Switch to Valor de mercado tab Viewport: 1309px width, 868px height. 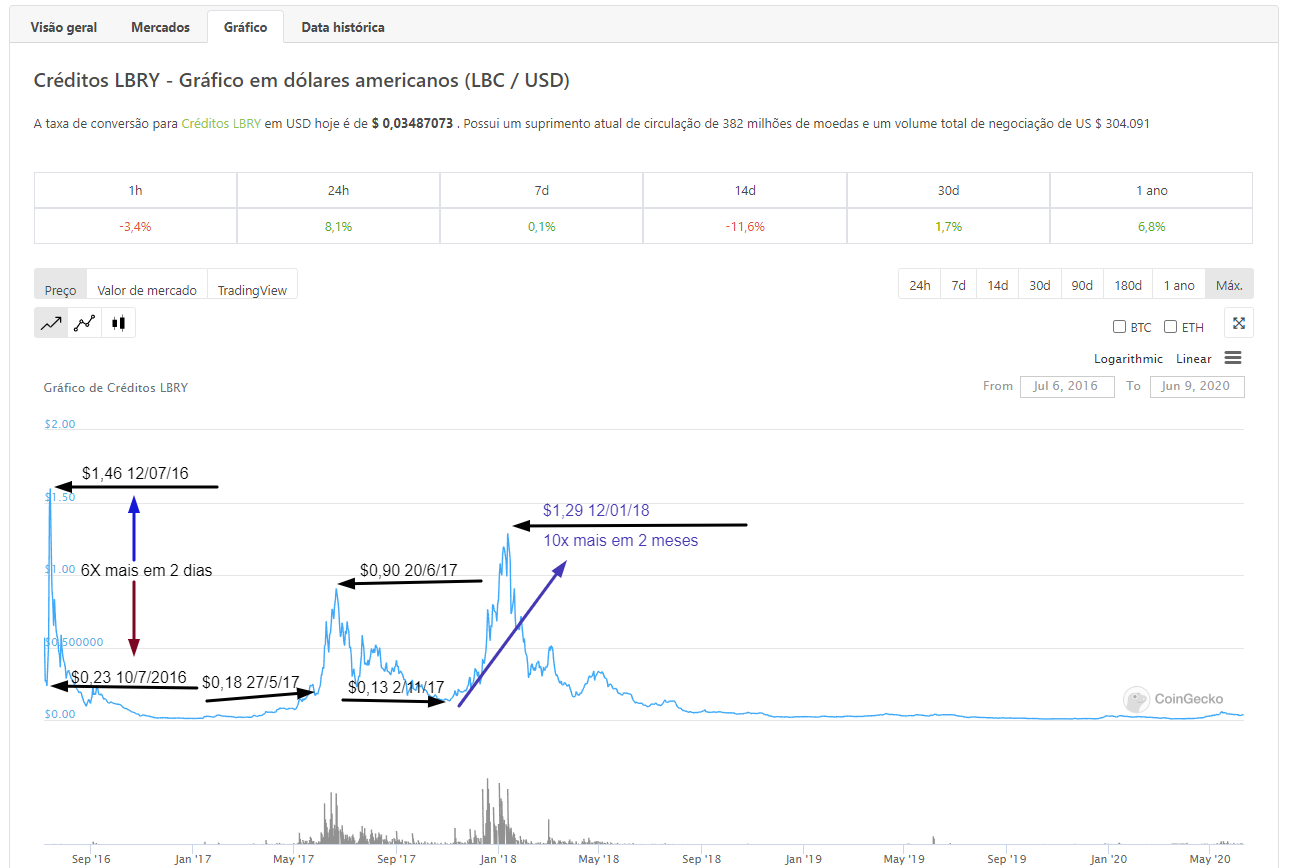tap(147, 284)
